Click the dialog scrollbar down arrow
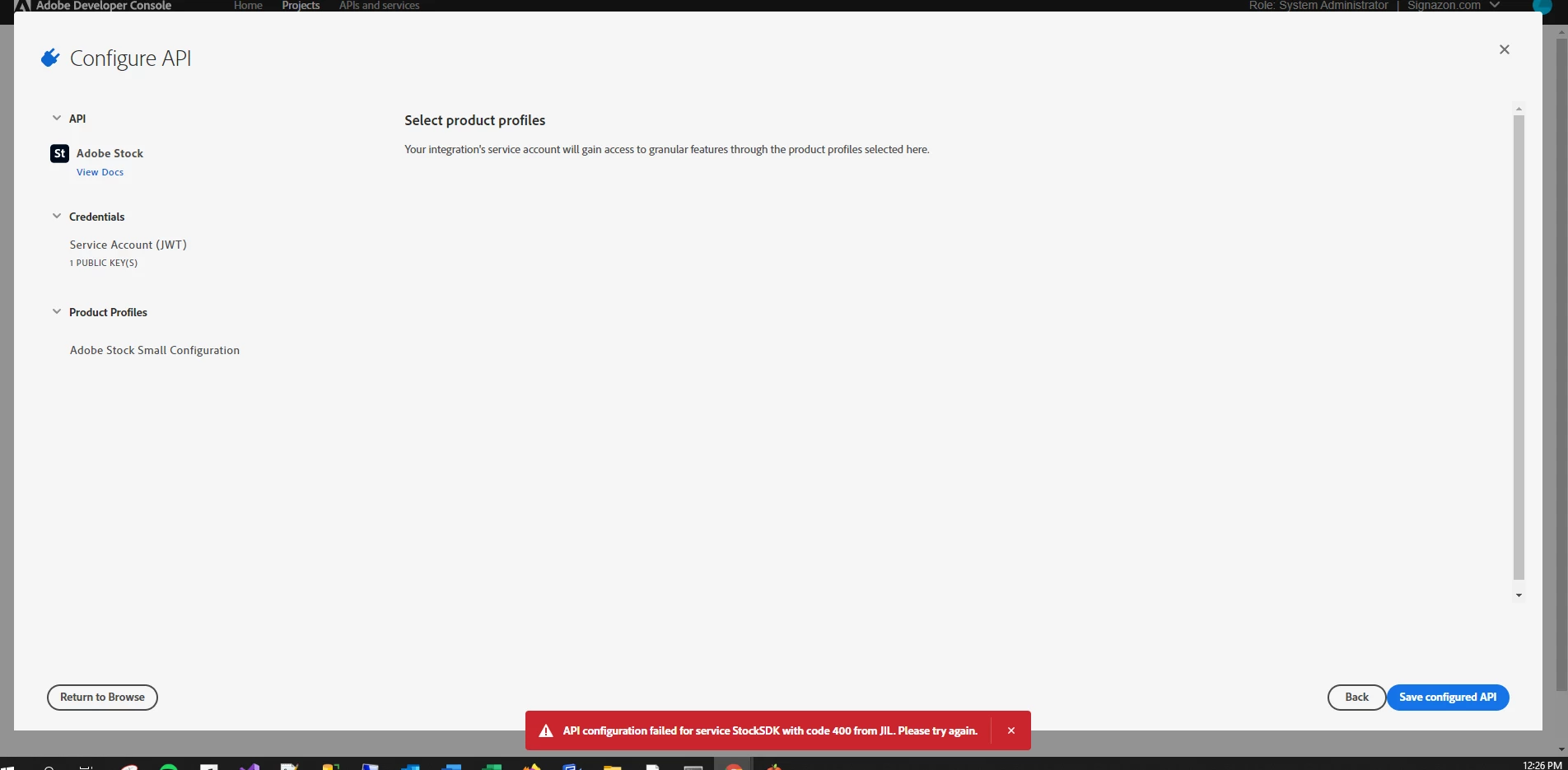Screen dimensions: 1568x770 point(1519,595)
